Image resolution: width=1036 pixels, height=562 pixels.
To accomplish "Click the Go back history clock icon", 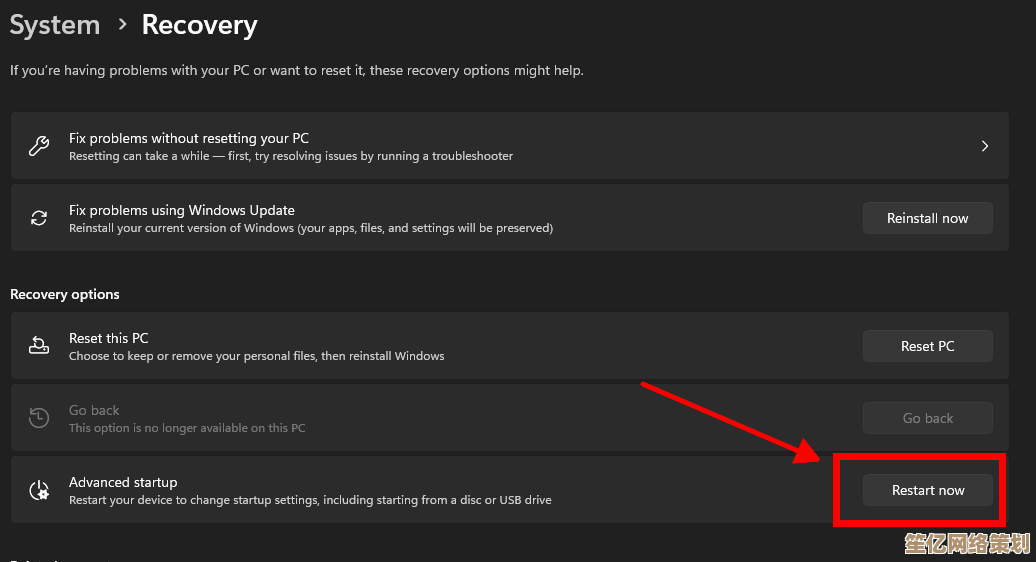I will coord(39,418).
